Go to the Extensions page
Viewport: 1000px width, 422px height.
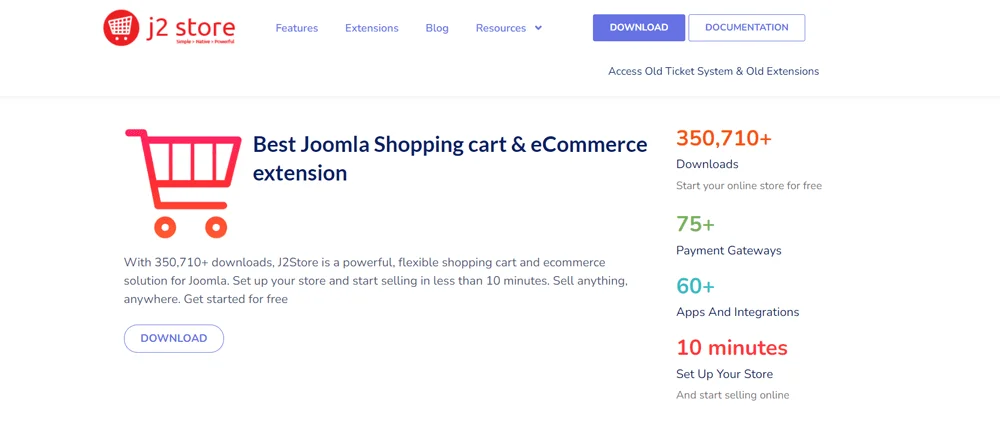[x=372, y=28]
